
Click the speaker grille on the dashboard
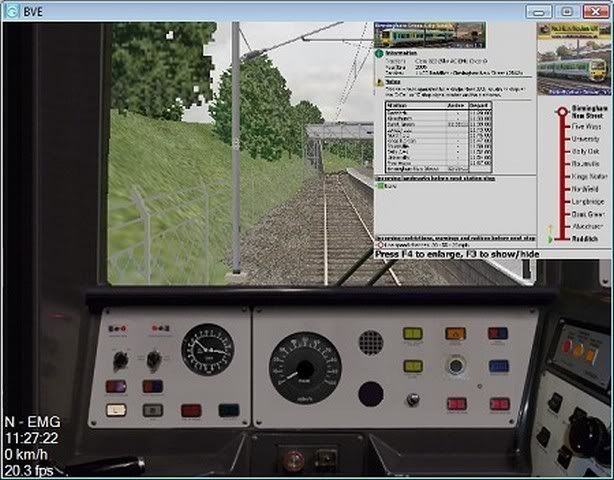[370, 343]
